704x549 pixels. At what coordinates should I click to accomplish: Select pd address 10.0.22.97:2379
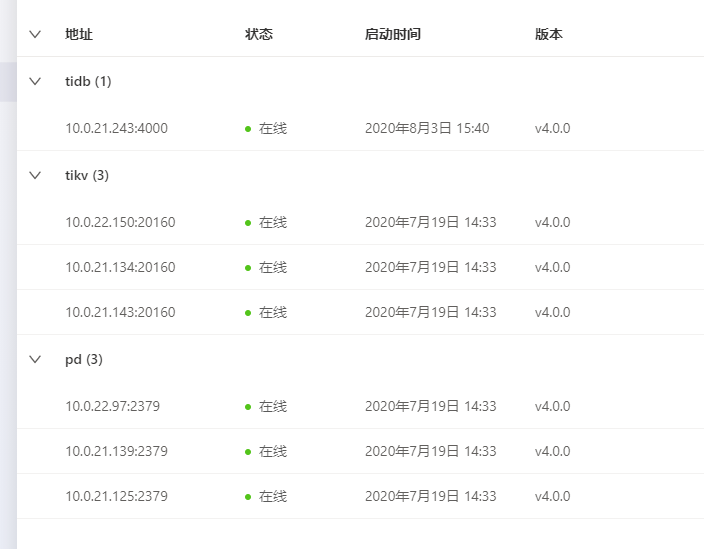click(113, 406)
